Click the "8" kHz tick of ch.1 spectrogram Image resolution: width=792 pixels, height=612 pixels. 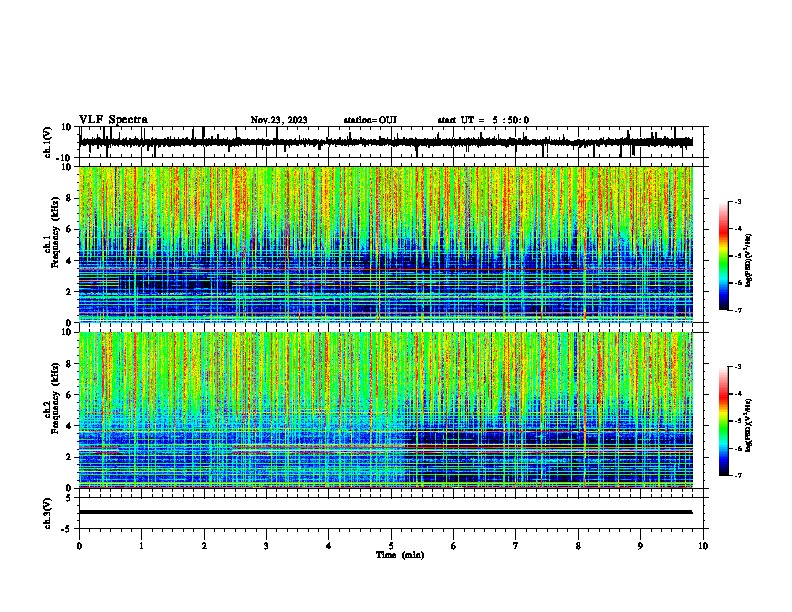click(x=70, y=198)
